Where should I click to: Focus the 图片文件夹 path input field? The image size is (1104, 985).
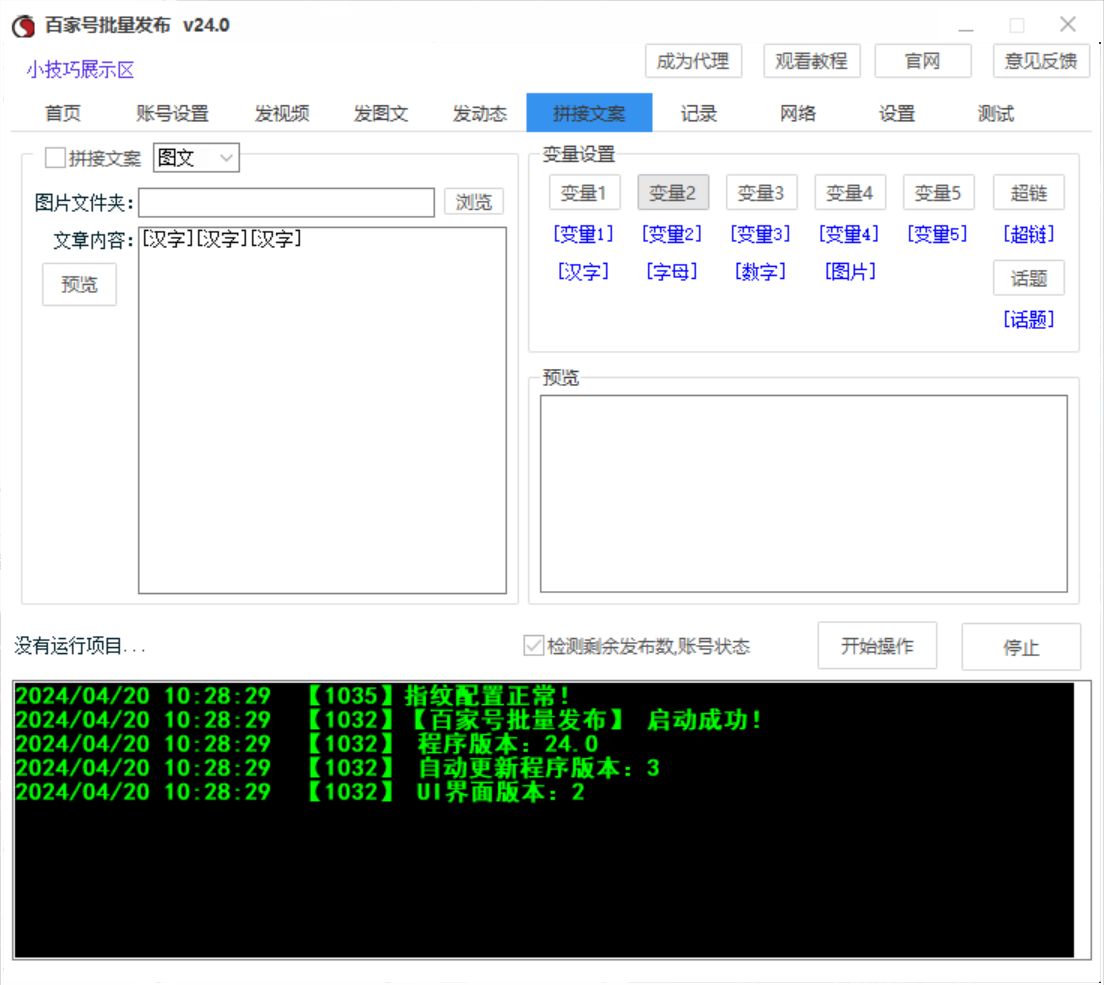(287, 203)
